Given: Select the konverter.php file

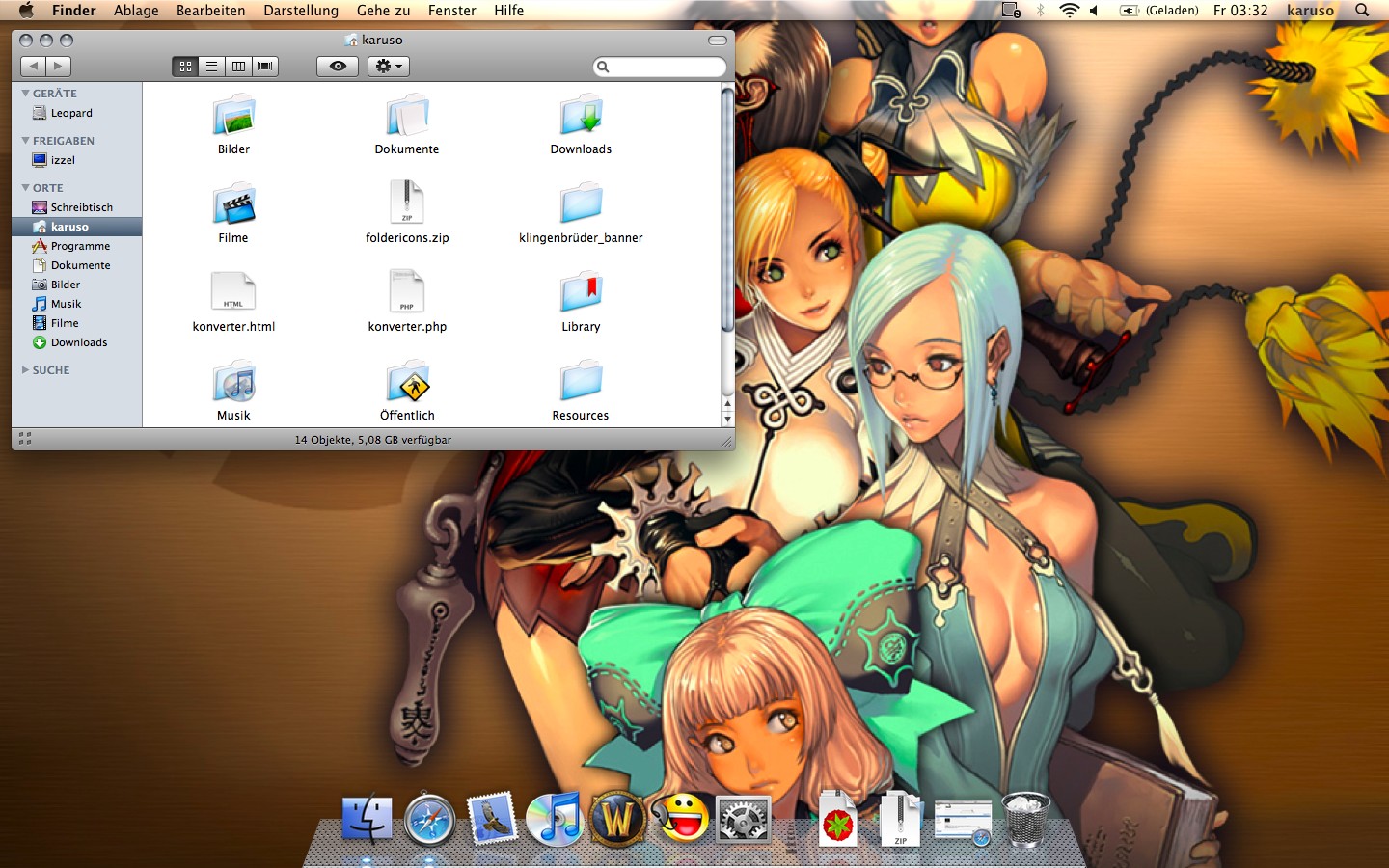Looking at the screenshot, I should point(407,291).
